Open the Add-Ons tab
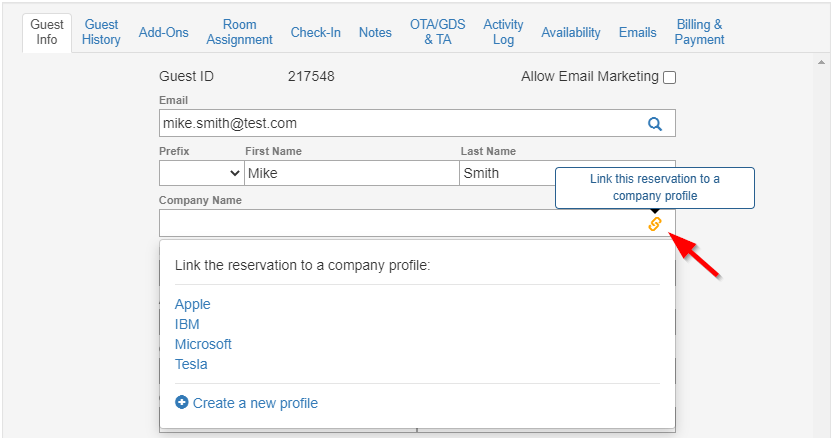The height and width of the screenshot is (438, 835). coord(164,32)
